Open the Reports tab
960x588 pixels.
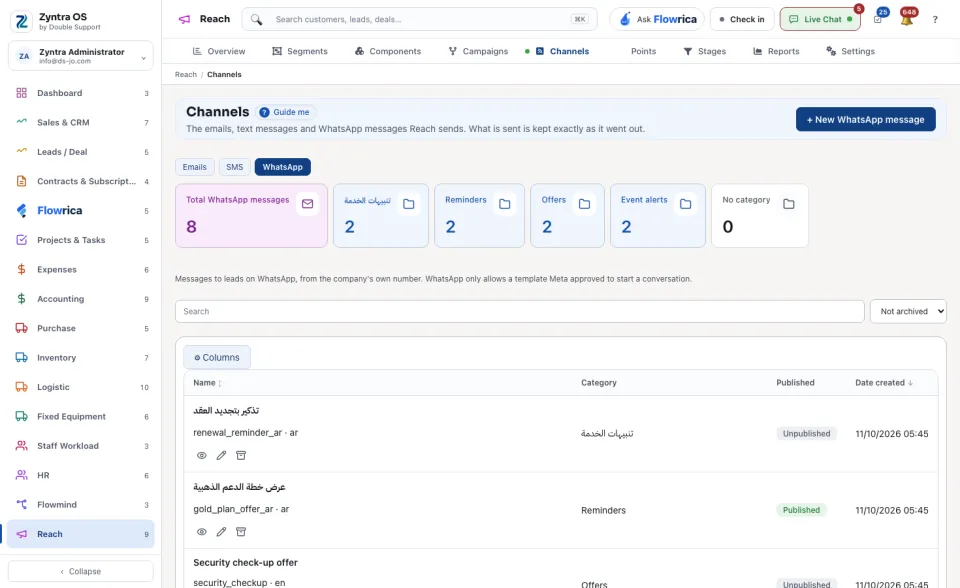coord(776,51)
